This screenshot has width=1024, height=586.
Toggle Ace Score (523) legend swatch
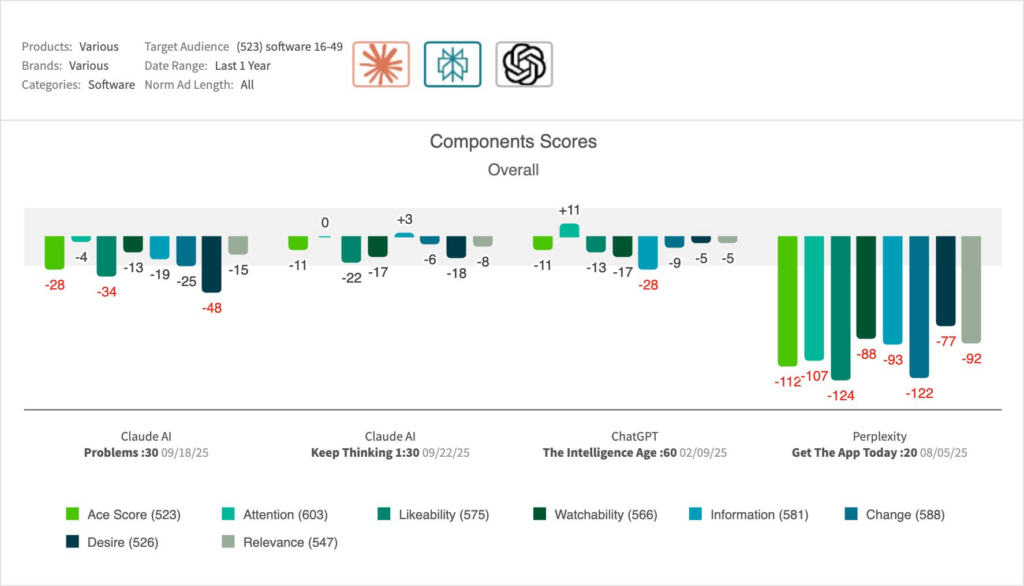pos(72,515)
